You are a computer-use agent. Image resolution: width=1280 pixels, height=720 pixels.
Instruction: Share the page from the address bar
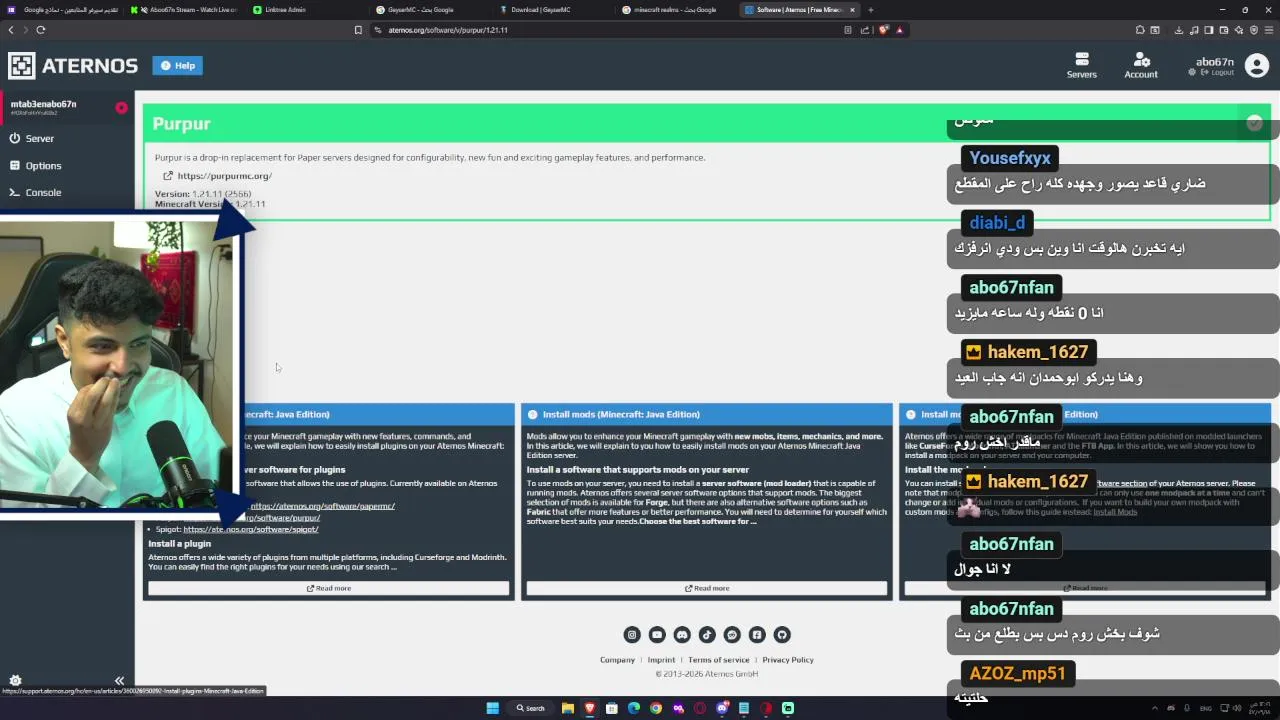[x=865, y=30]
